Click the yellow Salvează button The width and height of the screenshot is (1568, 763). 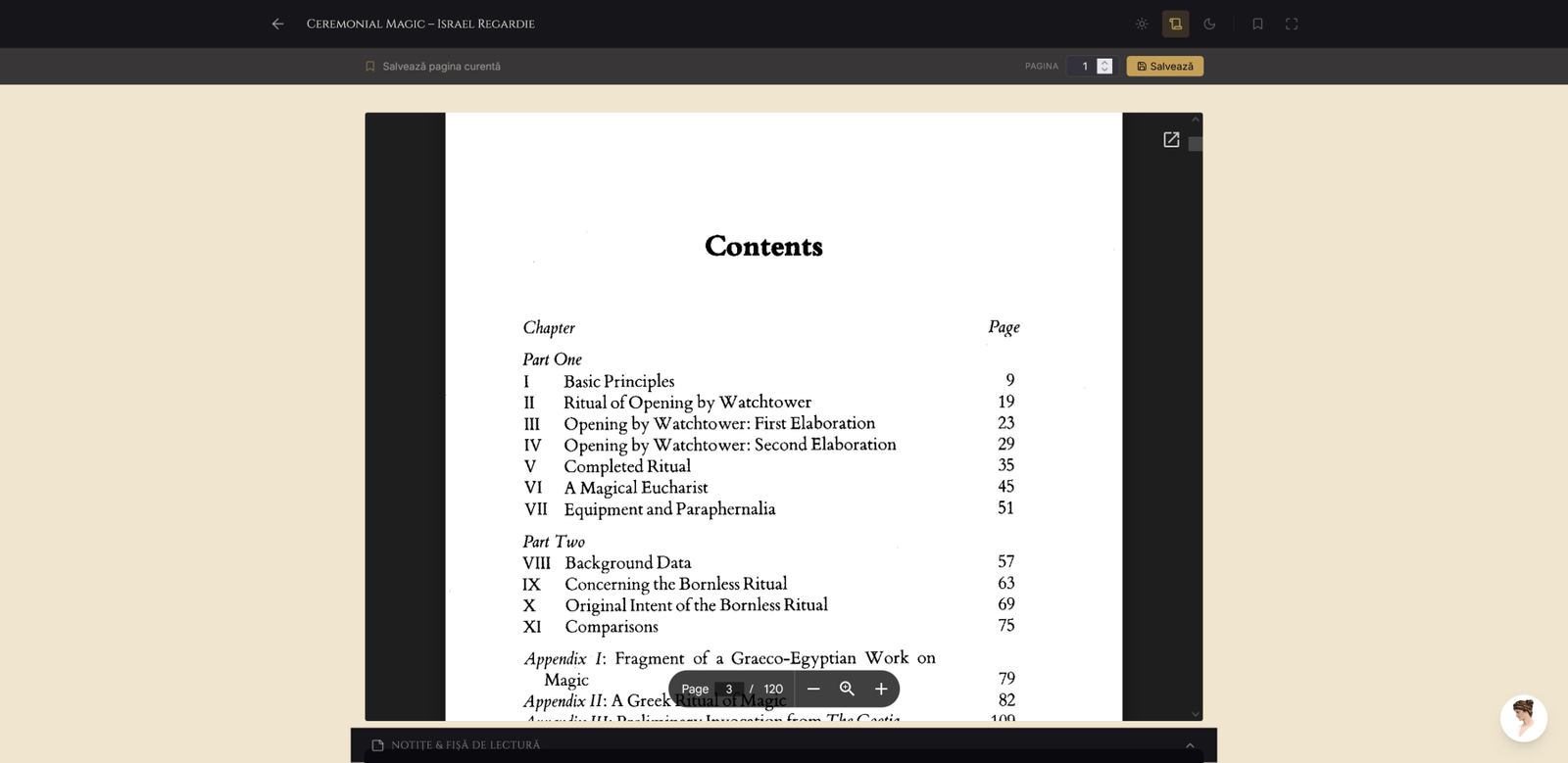(1165, 66)
